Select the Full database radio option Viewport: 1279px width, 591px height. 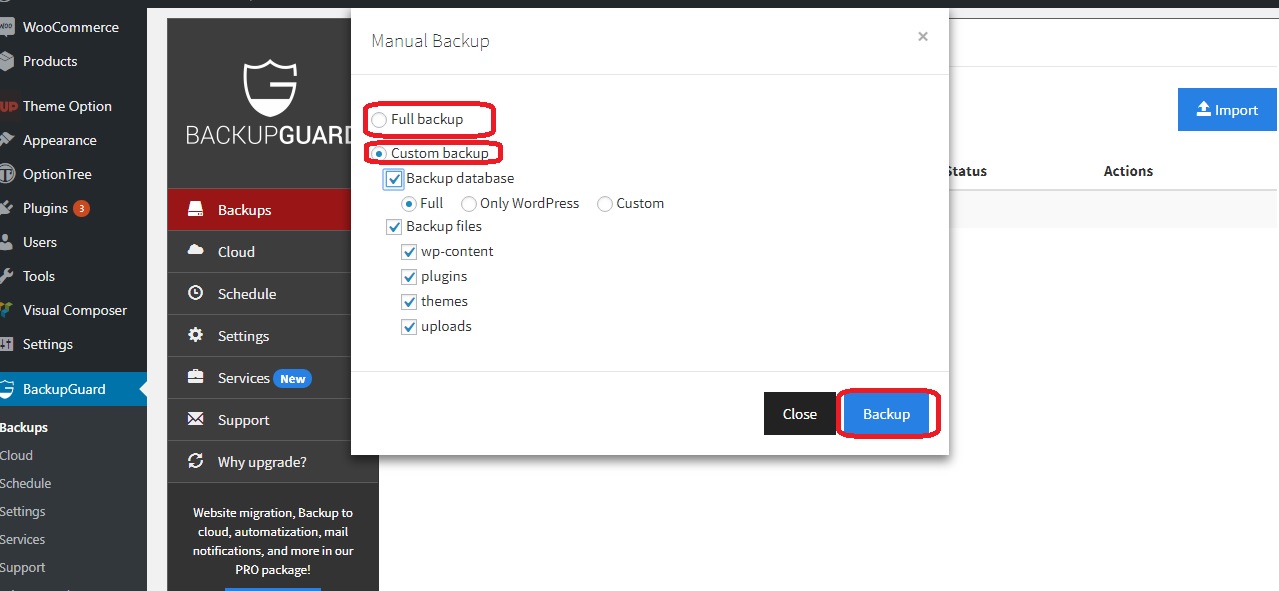point(409,204)
